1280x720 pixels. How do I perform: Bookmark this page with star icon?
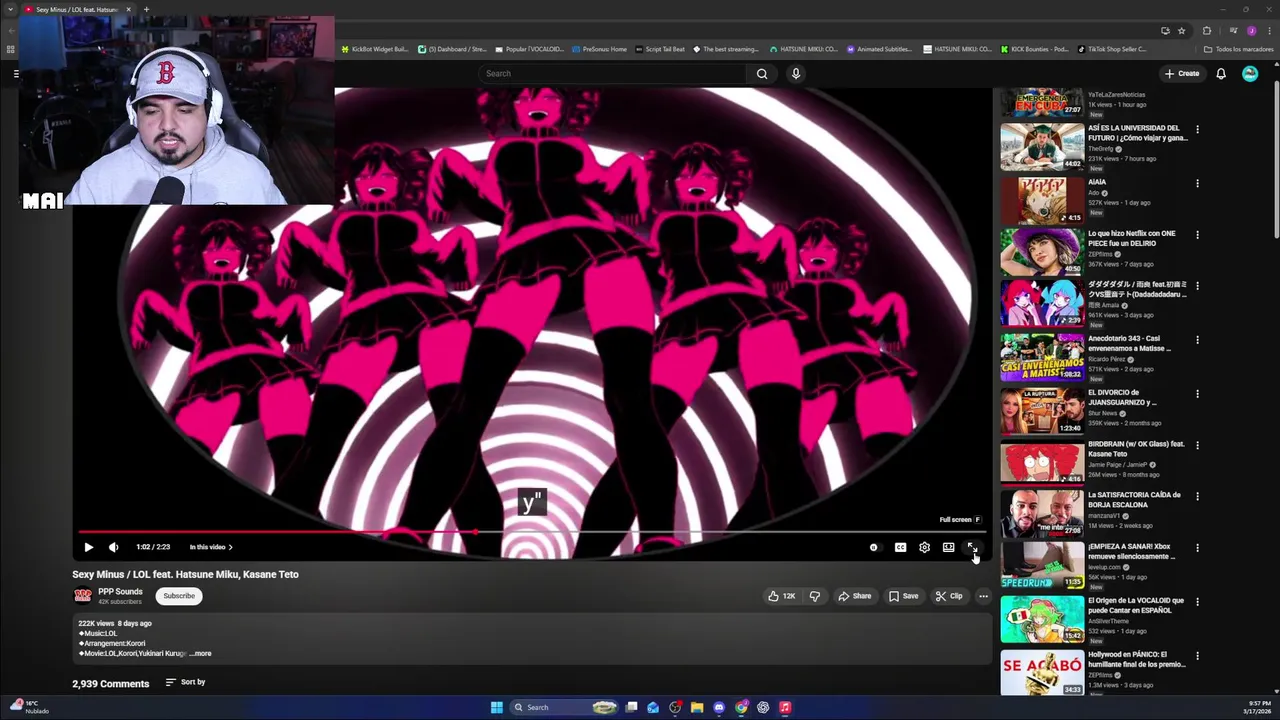point(1181,30)
